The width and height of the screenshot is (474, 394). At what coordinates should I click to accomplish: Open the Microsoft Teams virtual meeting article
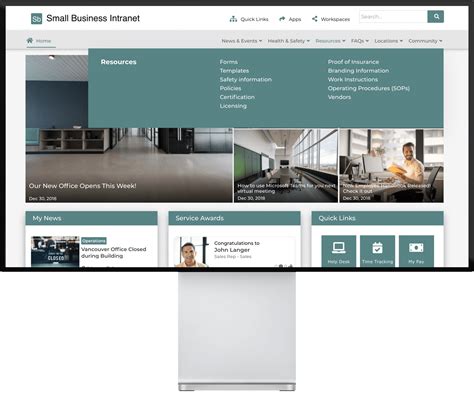tap(286, 188)
